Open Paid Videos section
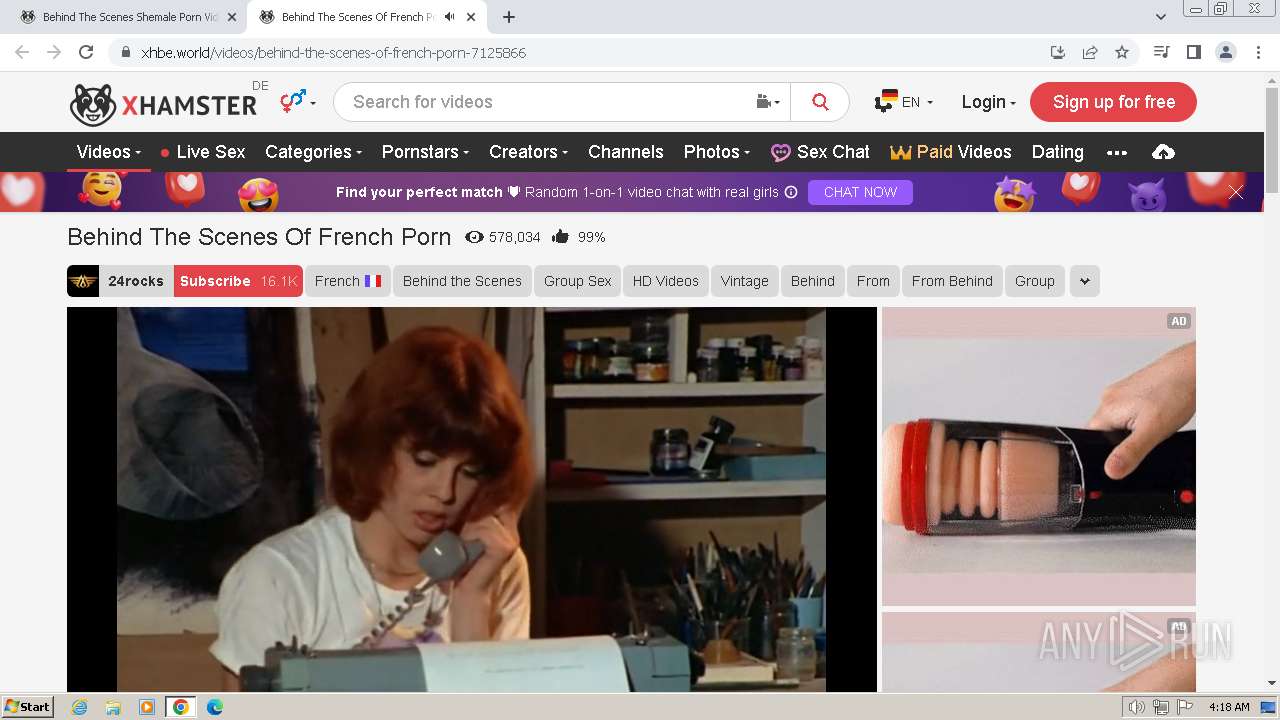 [950, 152]
